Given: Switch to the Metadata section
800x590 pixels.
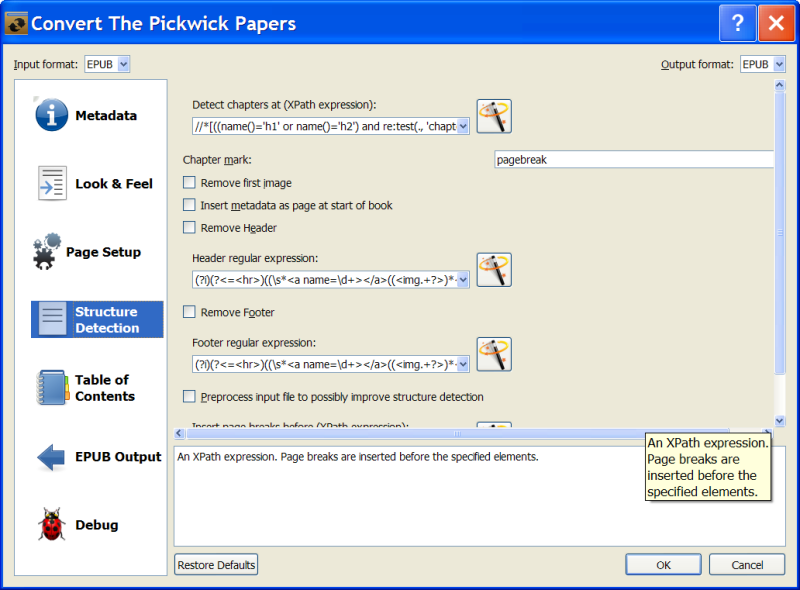Looking at the screenshot, I should coord(97,115).
